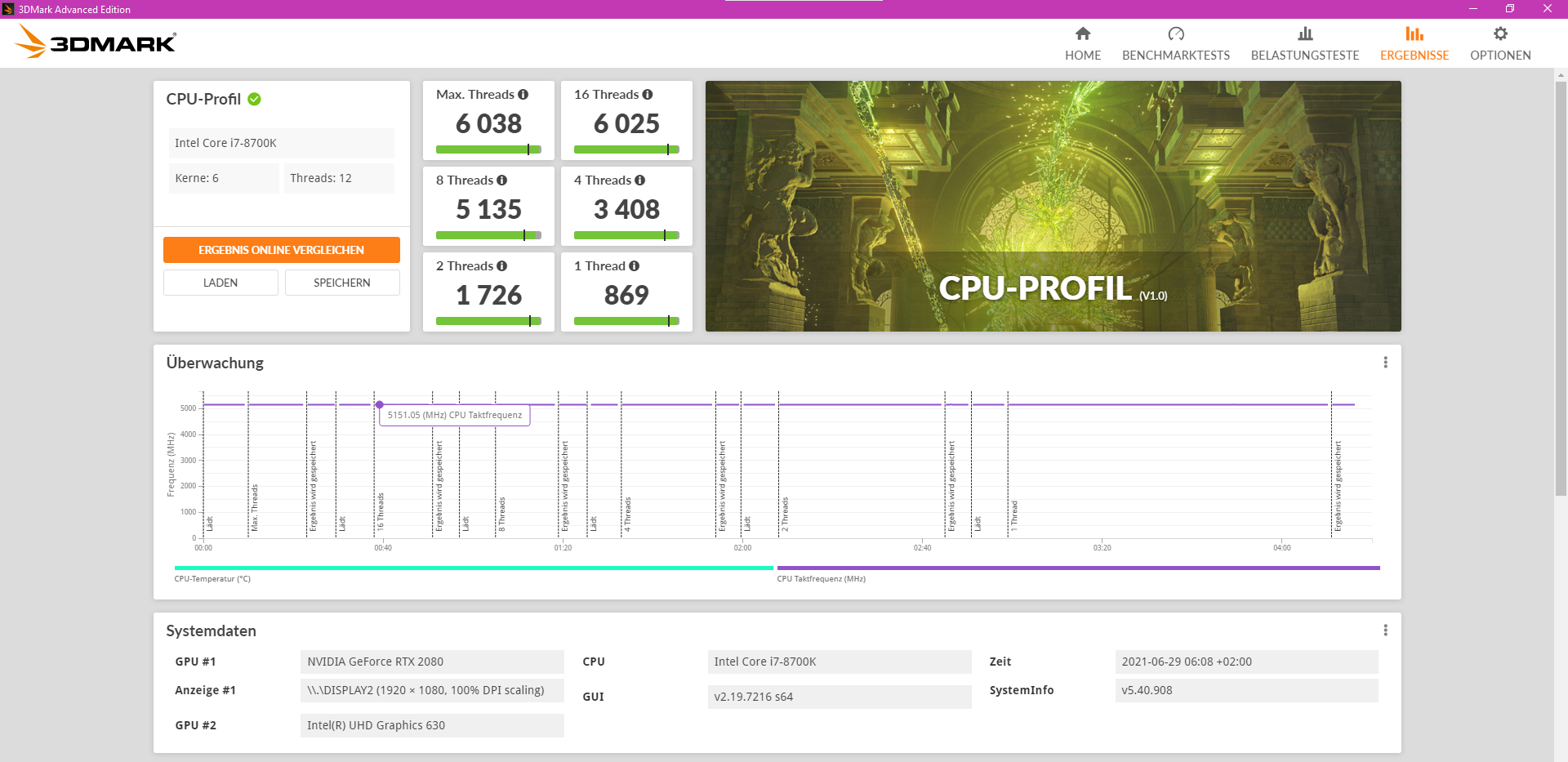
Task: Toggle the CPU Taktfrequenz (MHz) graph series
Action: point(821,578)
